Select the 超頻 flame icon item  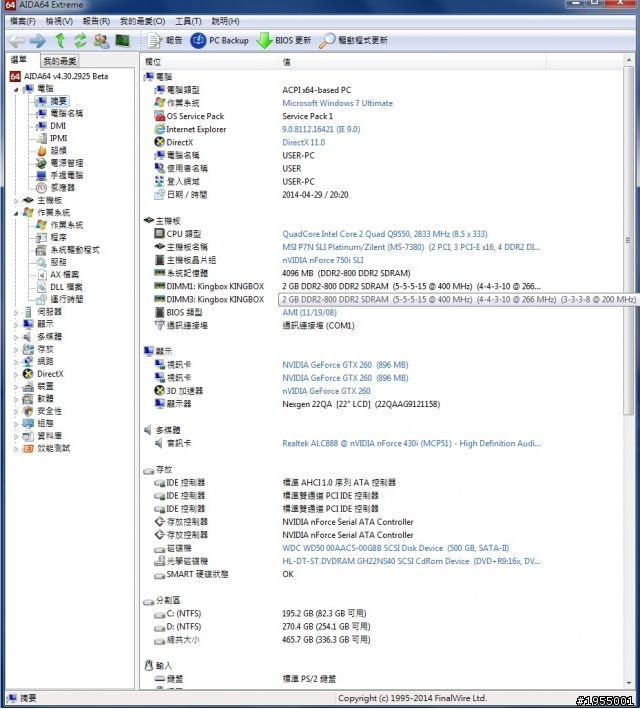pos(41,151)
